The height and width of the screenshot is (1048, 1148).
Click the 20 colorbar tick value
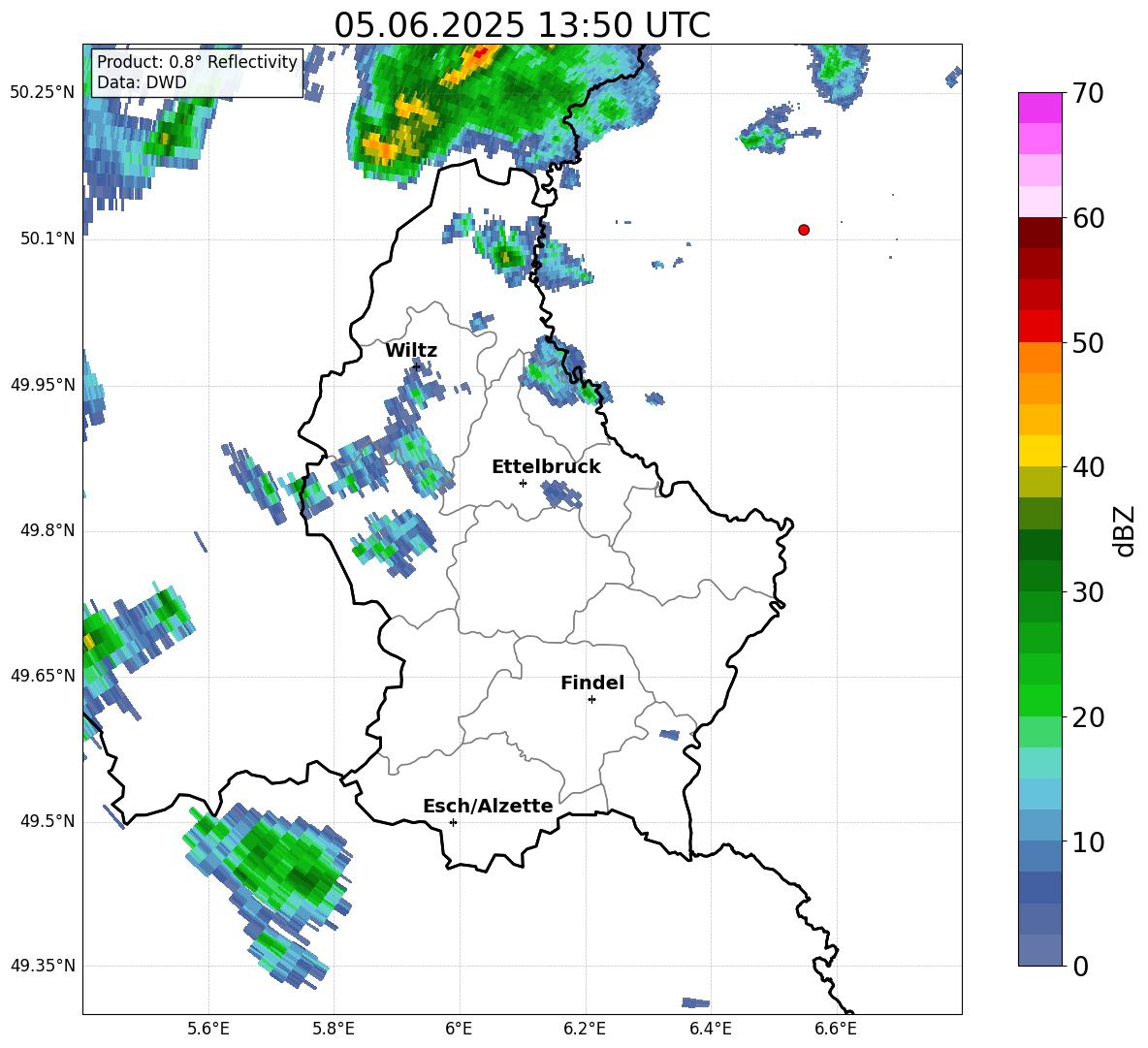pos(1088,717)
